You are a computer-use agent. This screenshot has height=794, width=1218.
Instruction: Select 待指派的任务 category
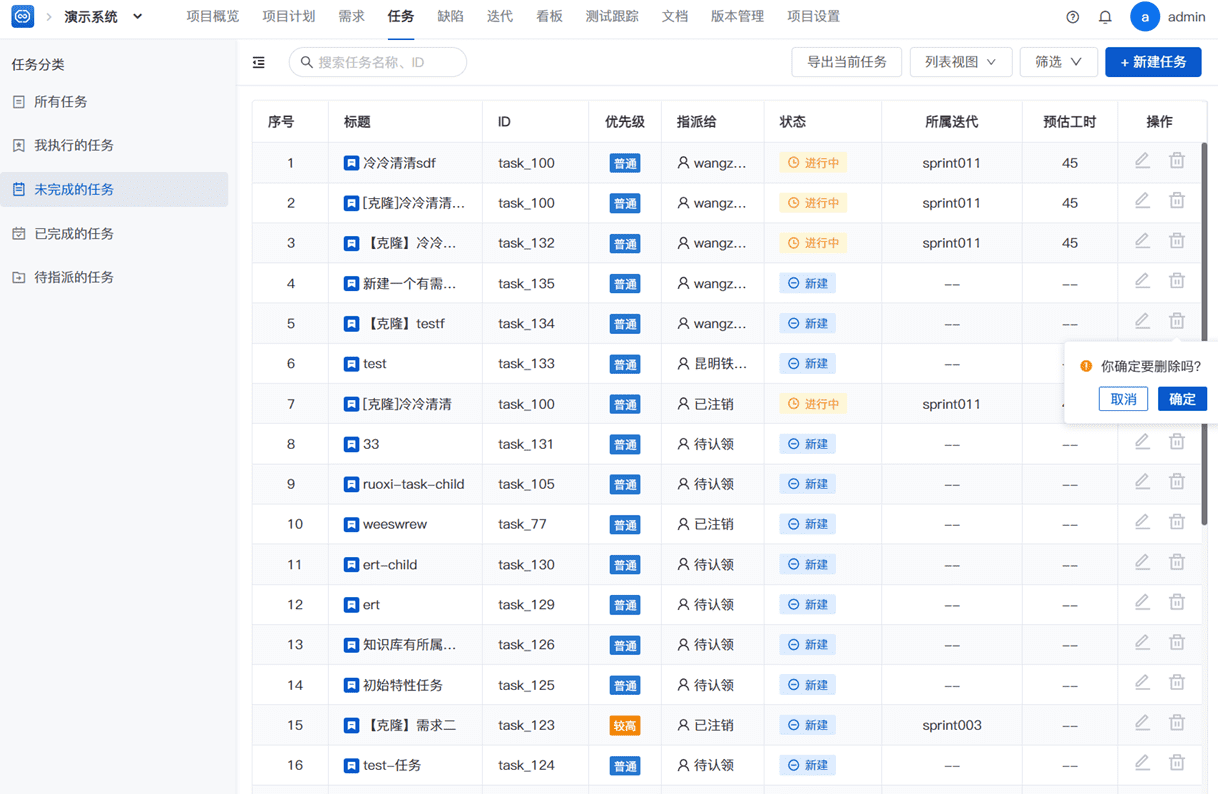[114, 277]
